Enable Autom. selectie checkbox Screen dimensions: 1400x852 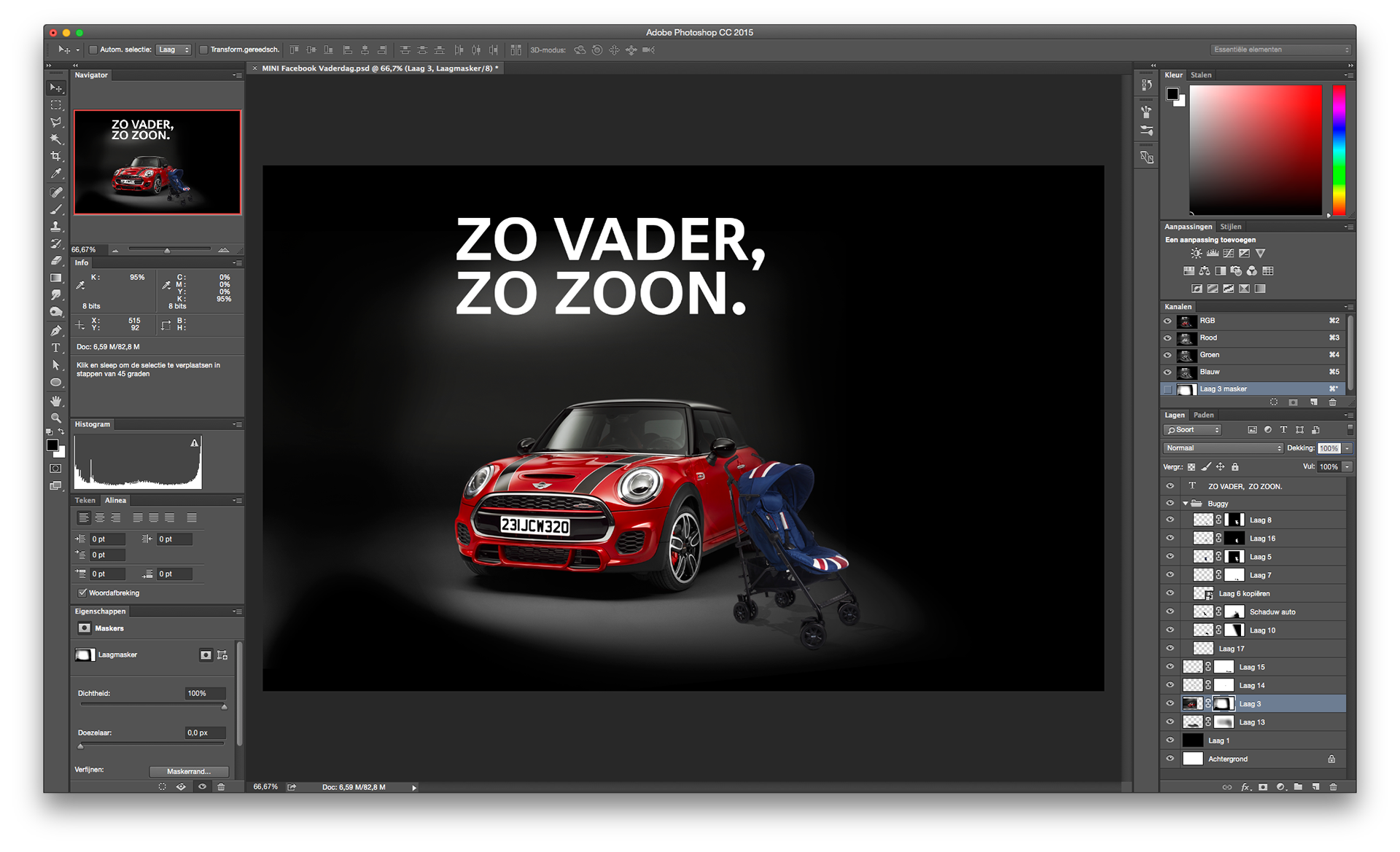(93, 50)
